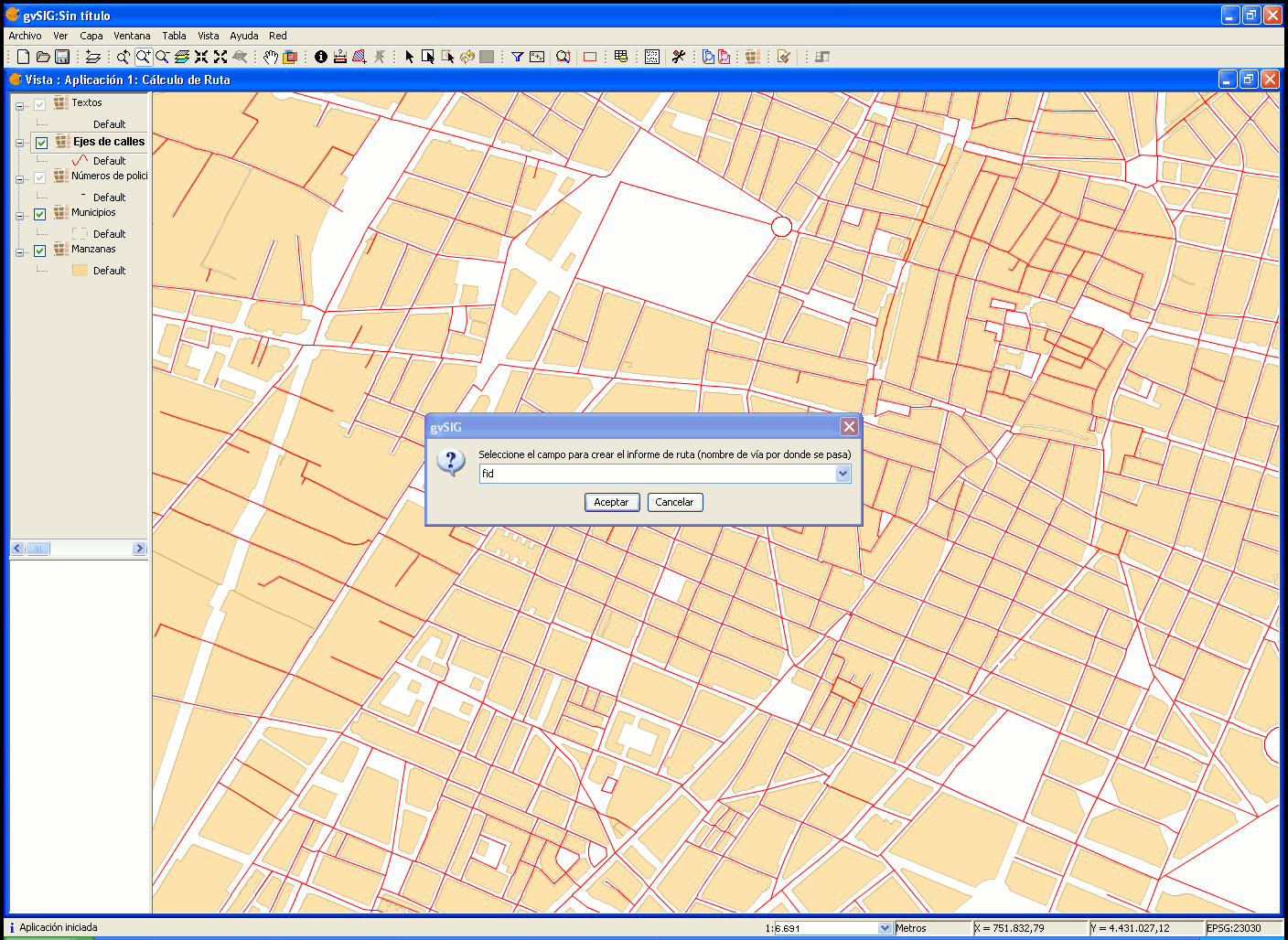Uncheck the Municipios layer checkbox
Screen dimensions: 1288x940
pyautogui.click(x=39, y=214)
